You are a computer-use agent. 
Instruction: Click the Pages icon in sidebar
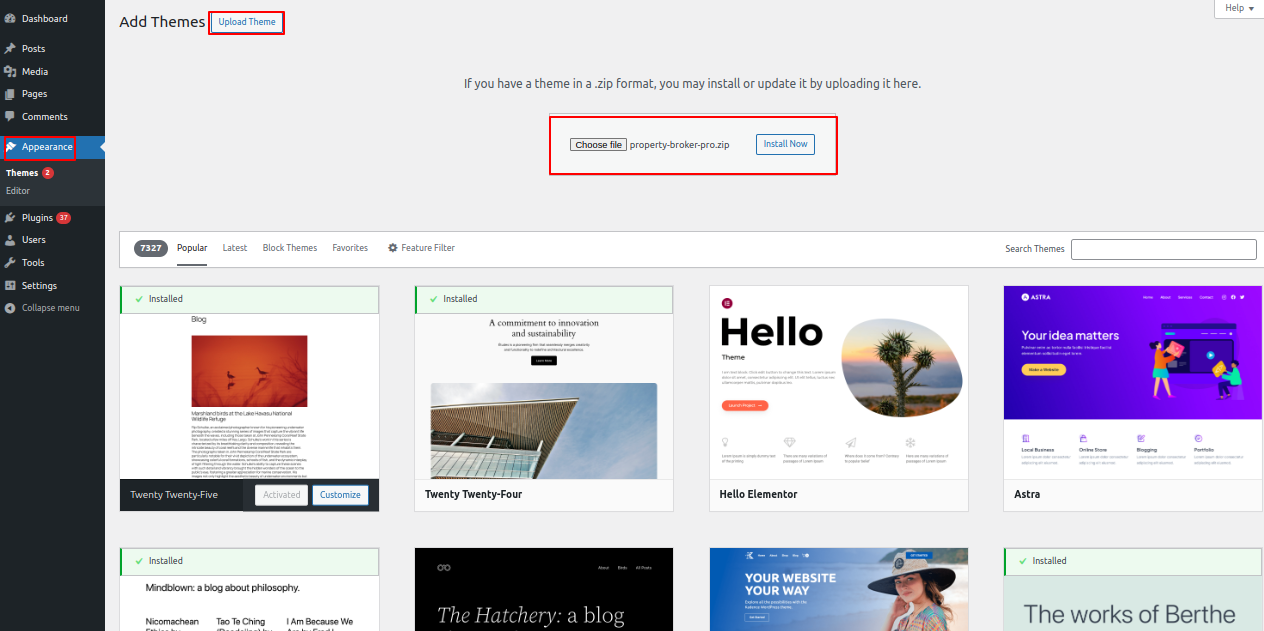click(x=10, y=94)
